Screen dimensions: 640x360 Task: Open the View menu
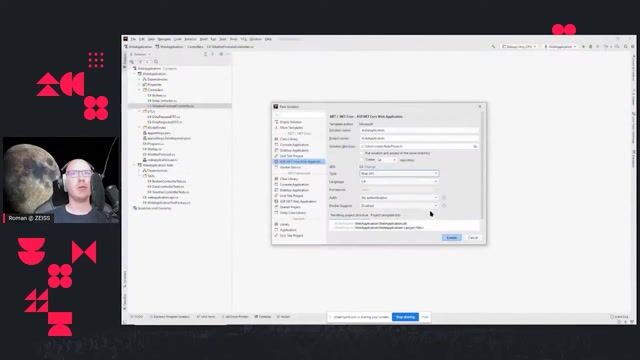point(151,39)
